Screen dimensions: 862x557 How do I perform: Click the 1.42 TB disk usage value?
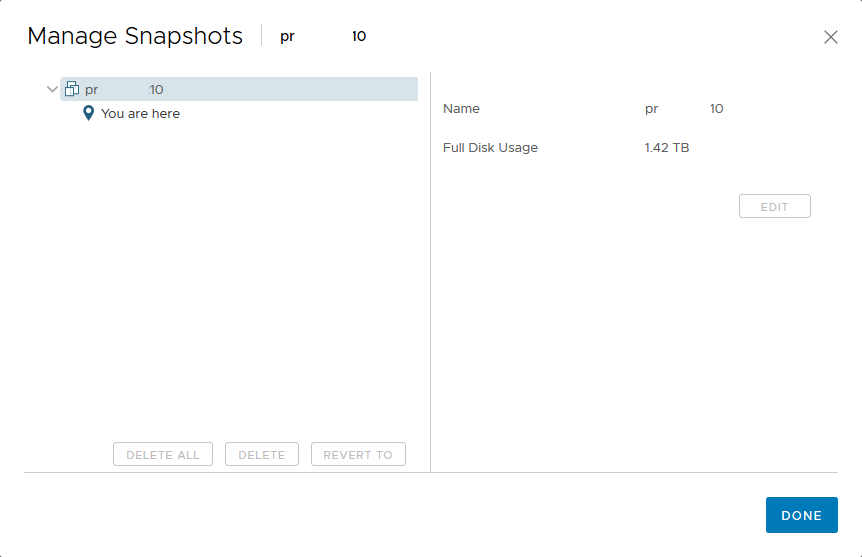pyautogui.click(x=666, y=148)
